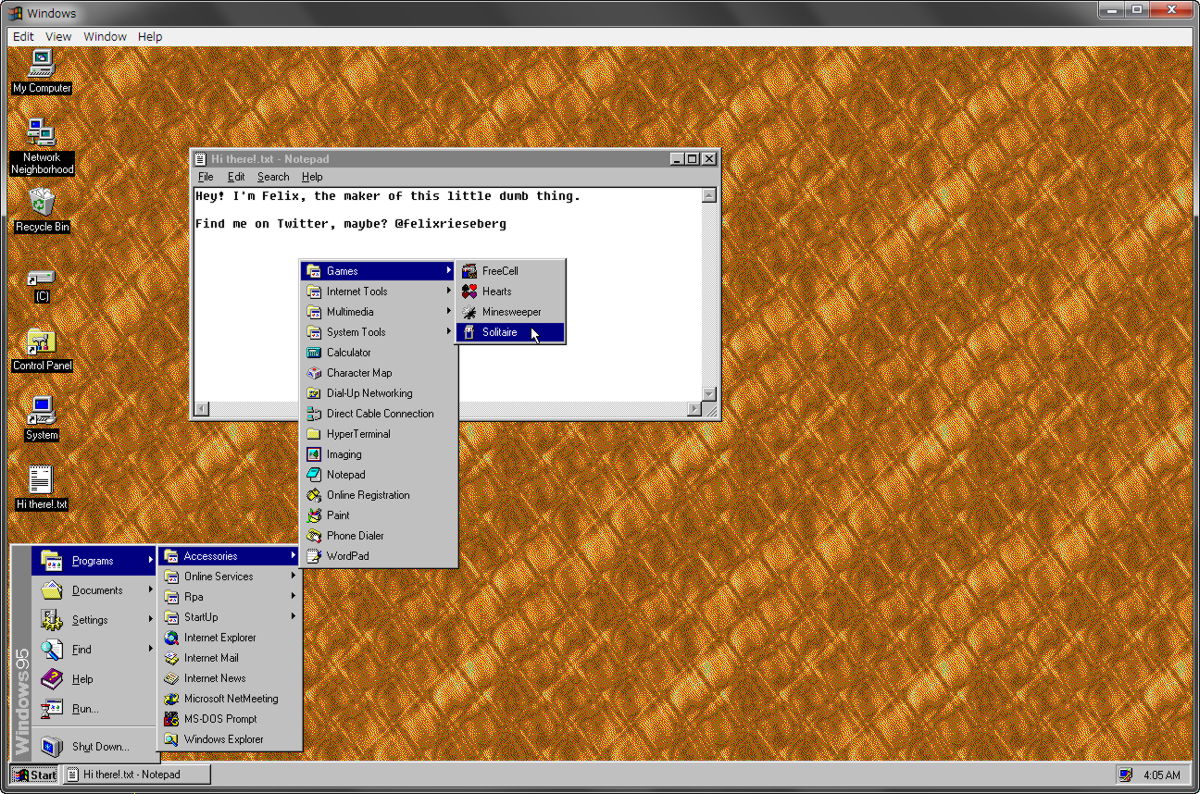Select the System desktop shortcut
The height and width of the screenshot is (794, 1200).
(41, 419)
